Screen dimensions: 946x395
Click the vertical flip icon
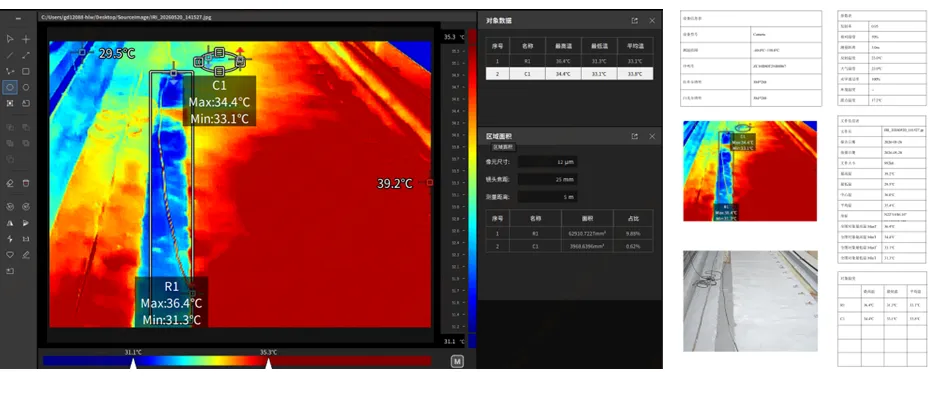26,223
